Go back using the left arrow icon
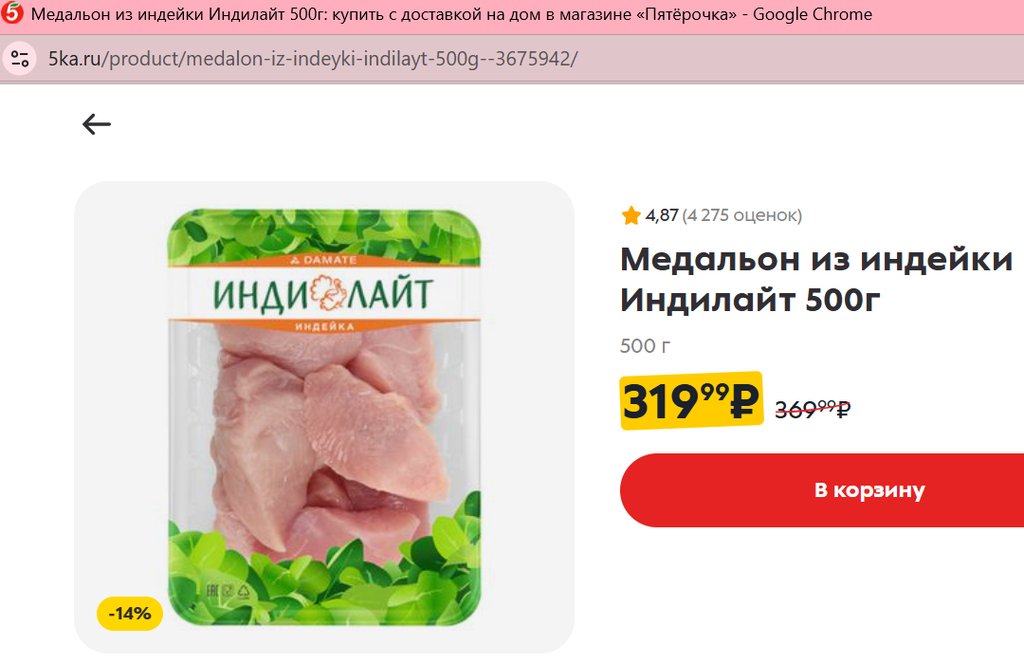Screen dimensions: 1024x663 click(x=97, y=124)
